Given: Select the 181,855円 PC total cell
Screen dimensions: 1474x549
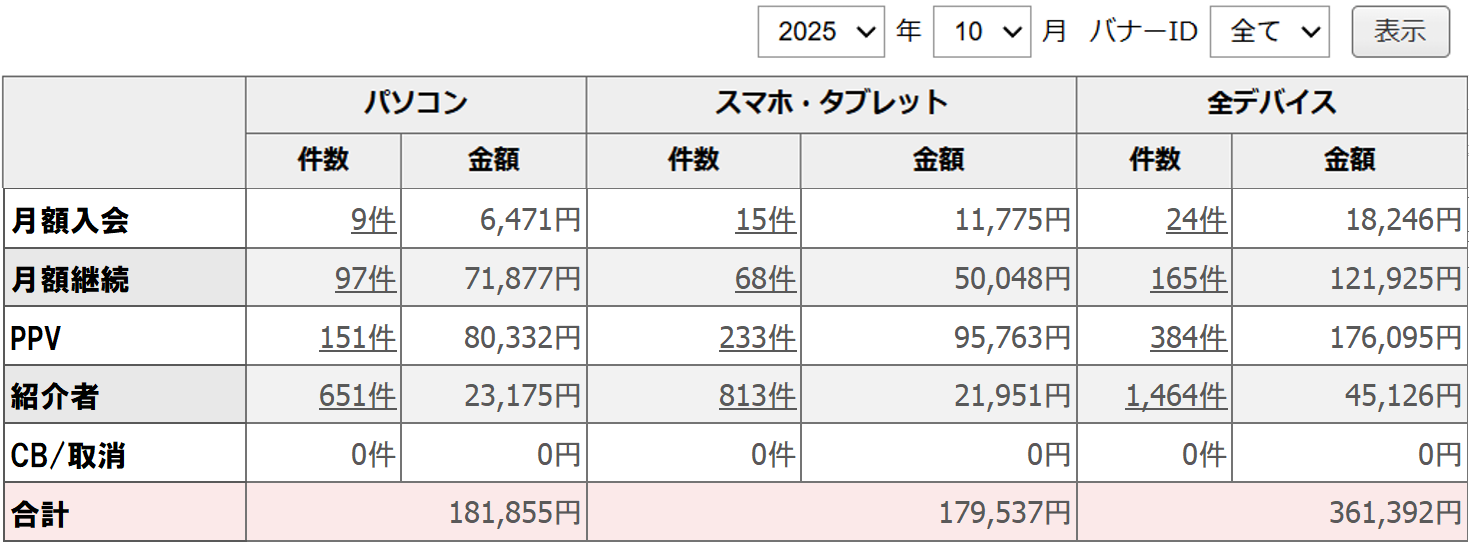Looking at the screenshot, I should point(515,514).
